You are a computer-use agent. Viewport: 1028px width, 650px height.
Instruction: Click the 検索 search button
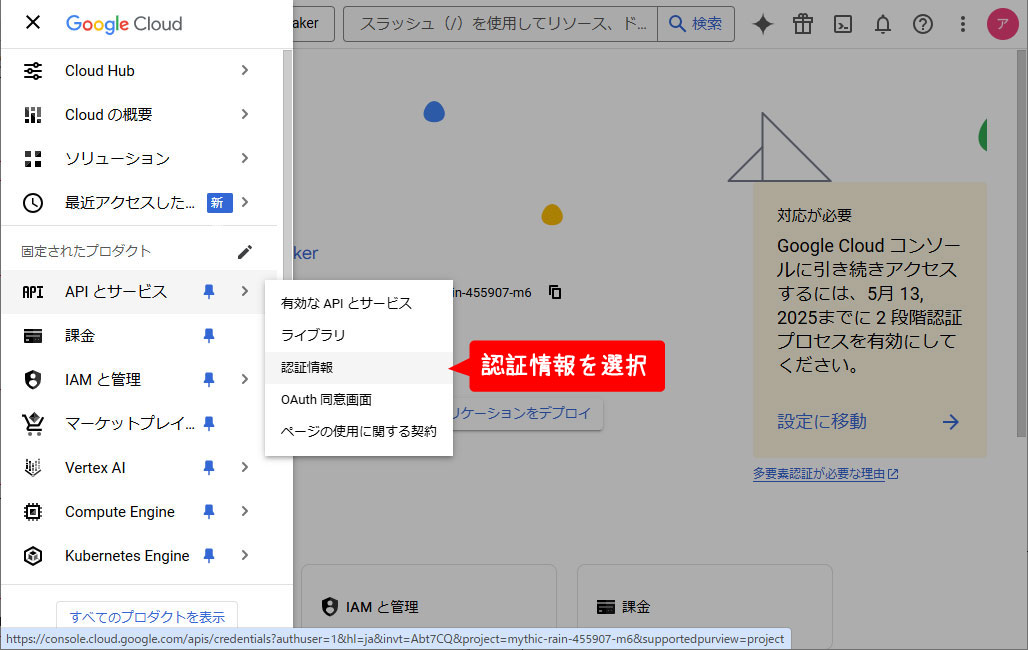coord(696,24)
